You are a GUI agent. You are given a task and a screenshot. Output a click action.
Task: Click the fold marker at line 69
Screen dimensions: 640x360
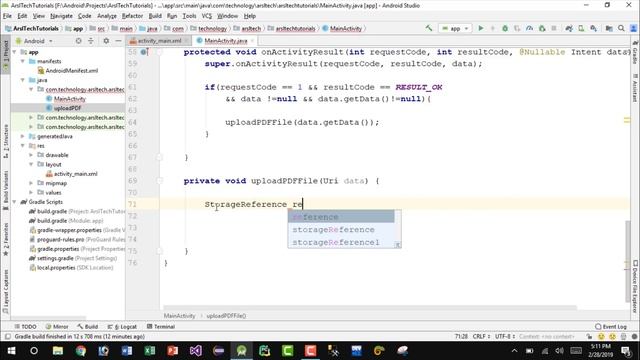[160, 181]
